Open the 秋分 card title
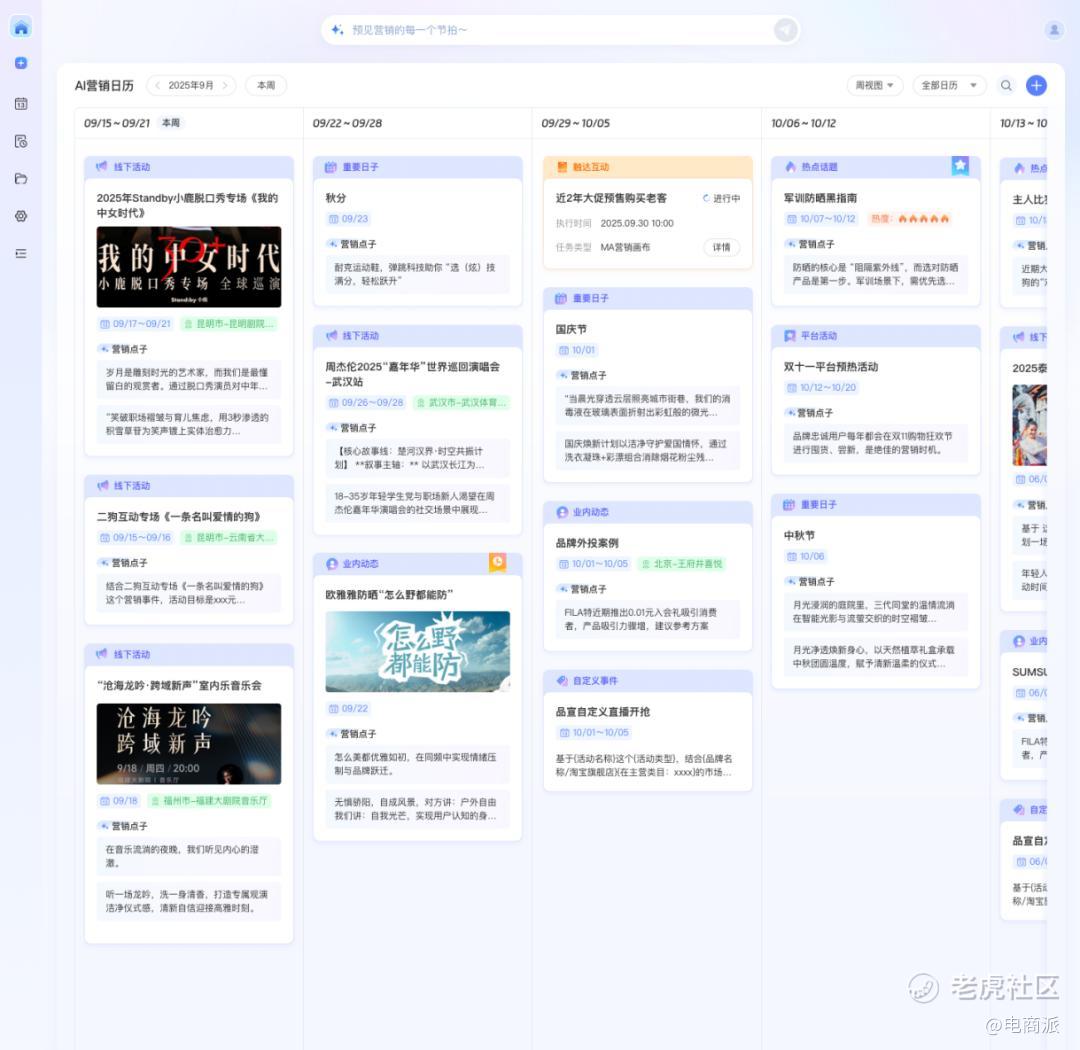Image resolution: width=1080 pixels, height=1050 pixels. [336, 198]
